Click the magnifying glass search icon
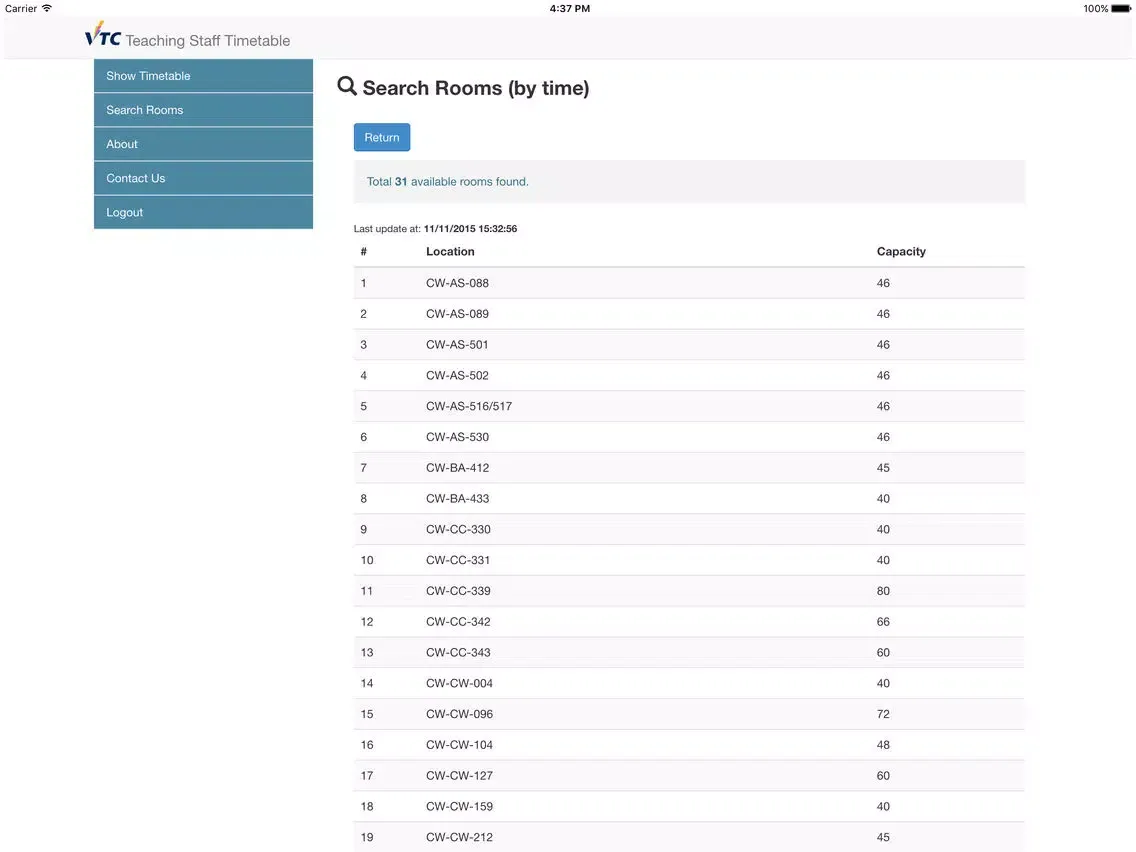The width and height of the screenshot is (1136, 852). click(346, 86)
